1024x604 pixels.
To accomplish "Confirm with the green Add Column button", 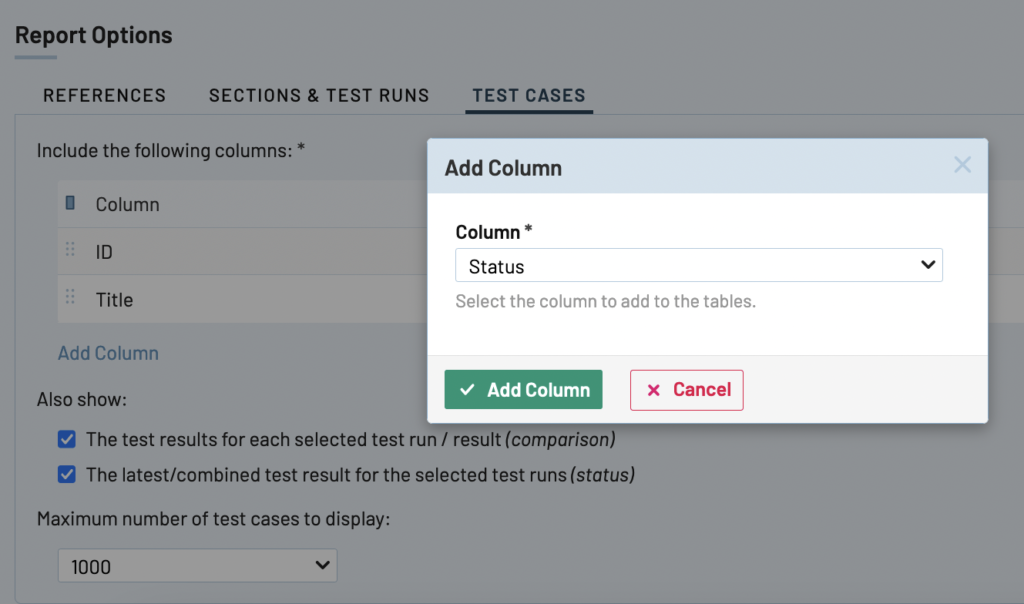I will (523, 390).
